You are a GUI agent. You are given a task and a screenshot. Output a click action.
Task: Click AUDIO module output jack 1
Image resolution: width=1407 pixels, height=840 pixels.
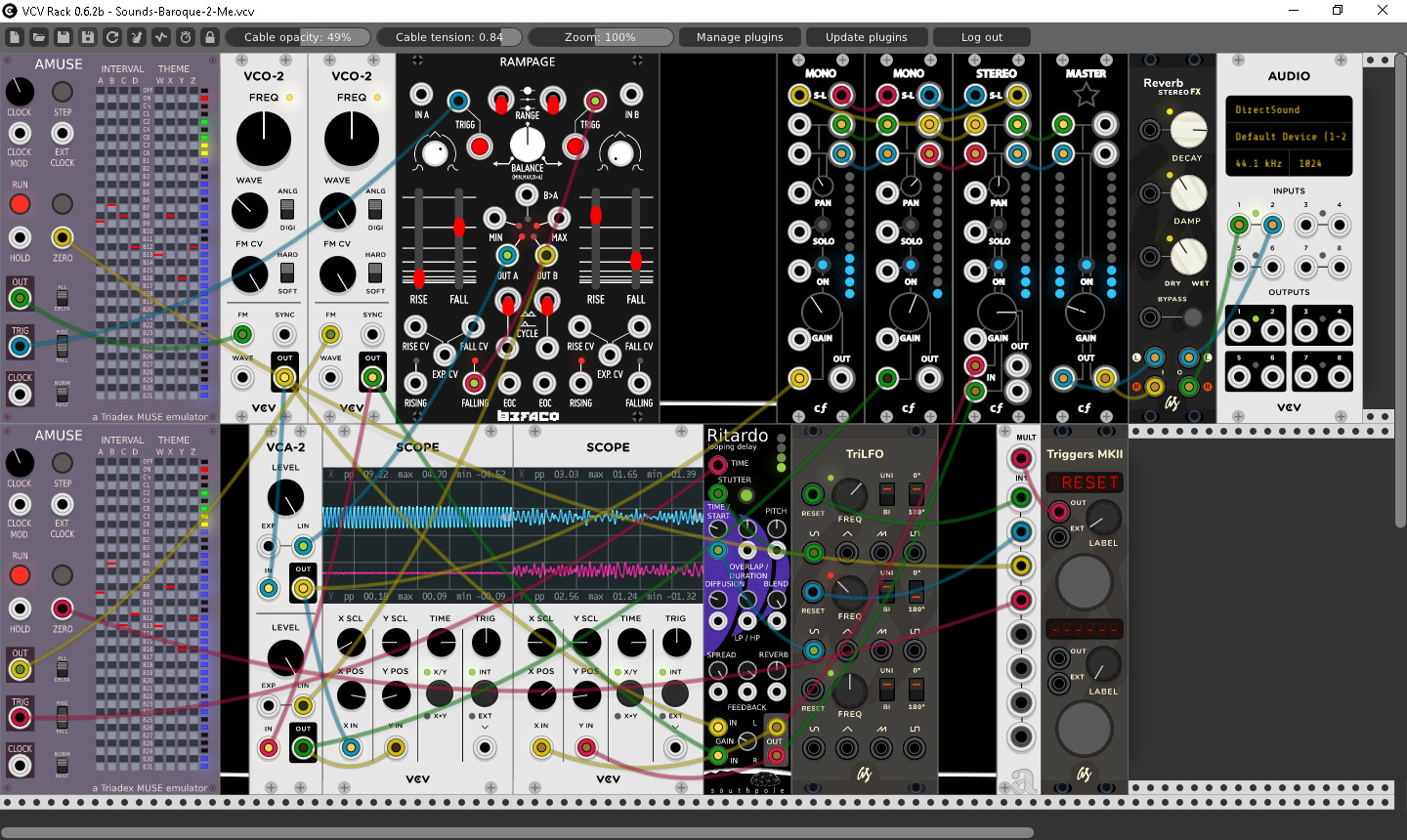coord(1239,331)
